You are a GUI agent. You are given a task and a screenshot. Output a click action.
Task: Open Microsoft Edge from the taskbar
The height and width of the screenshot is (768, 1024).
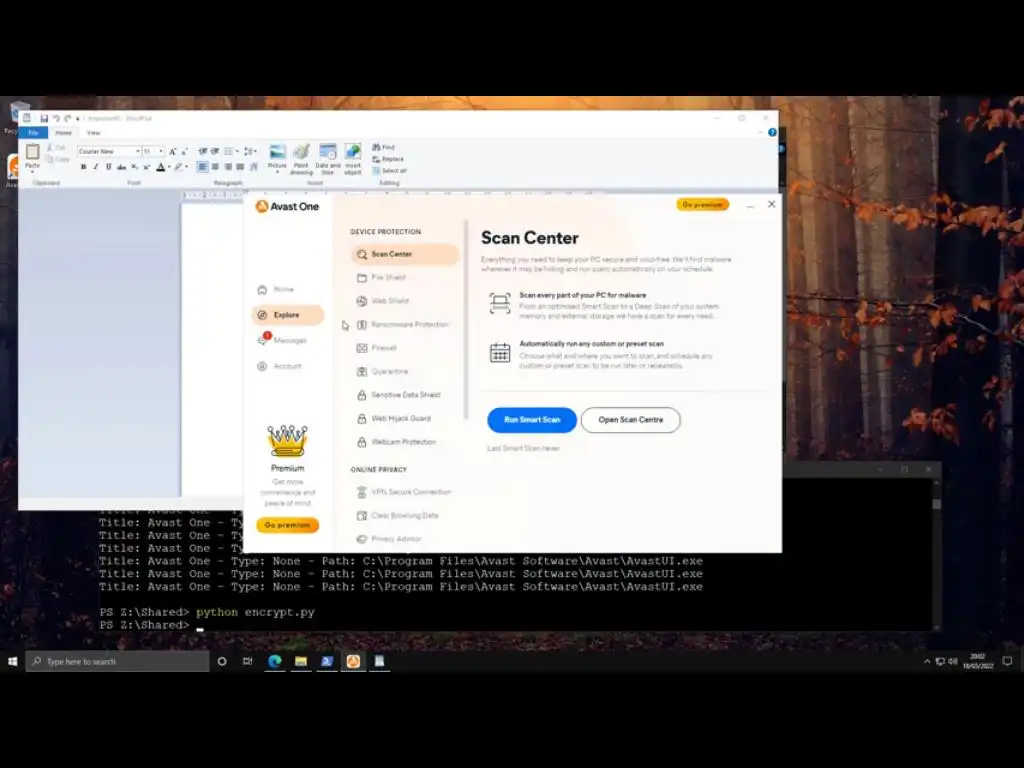(x=275, y=662)
